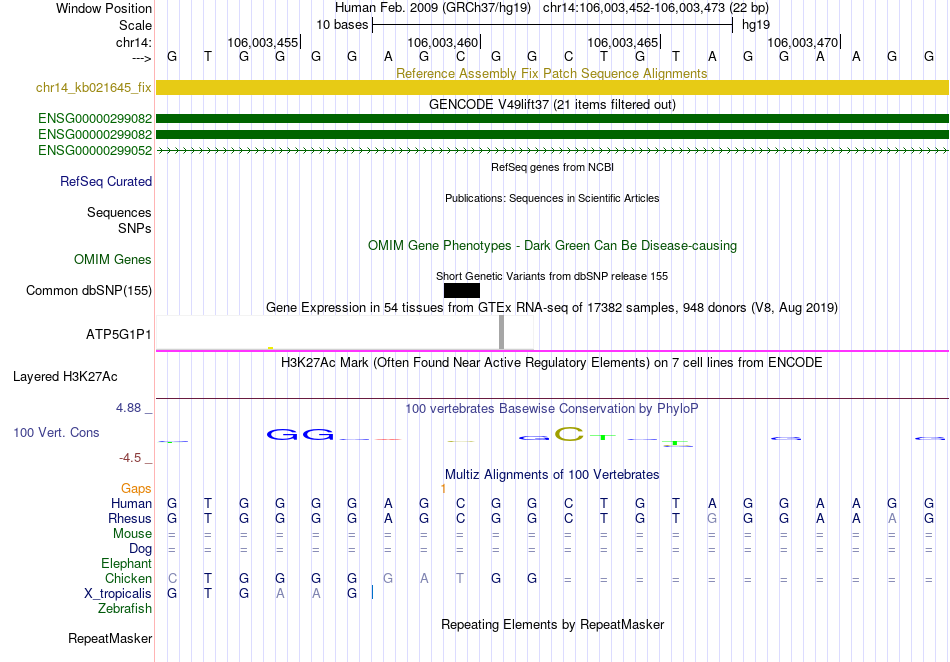950x662 pixels.
Task: Click the -4.5 conservation minimum value
Action: coord(130,457)
